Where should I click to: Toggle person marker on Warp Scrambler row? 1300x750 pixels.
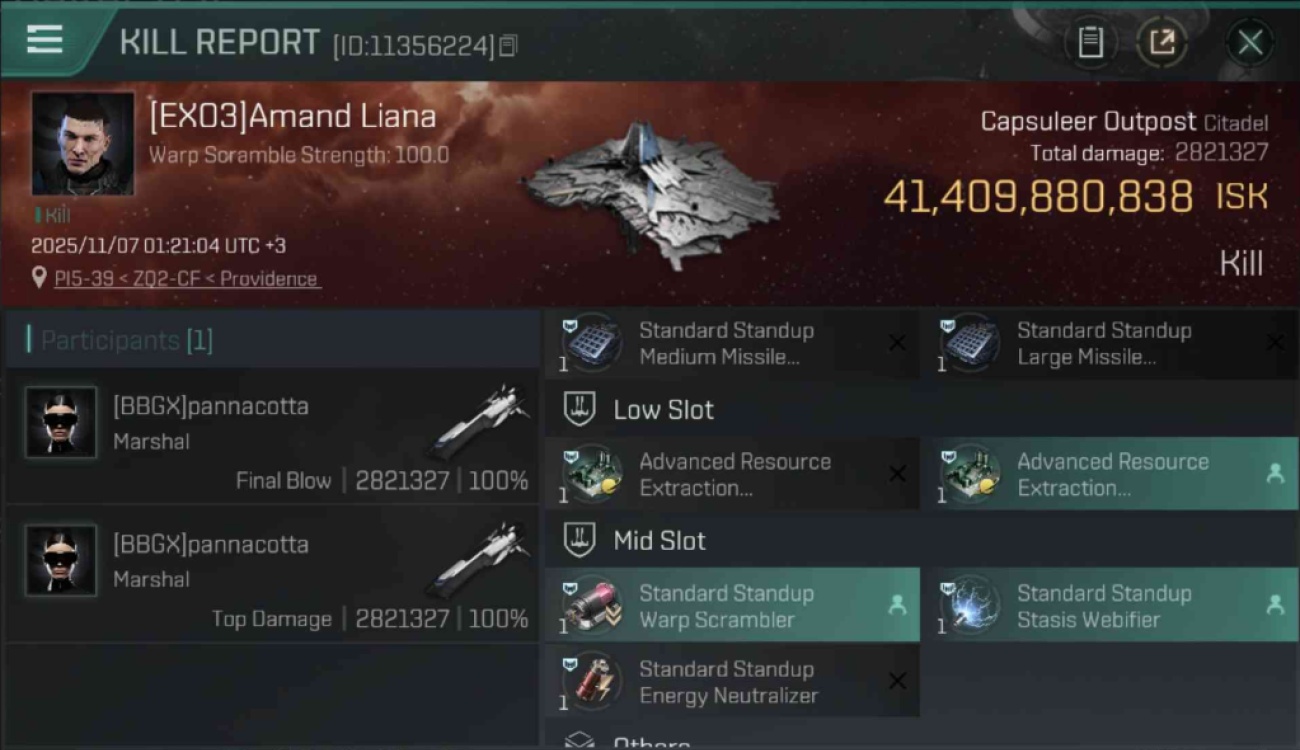(897, 605)
